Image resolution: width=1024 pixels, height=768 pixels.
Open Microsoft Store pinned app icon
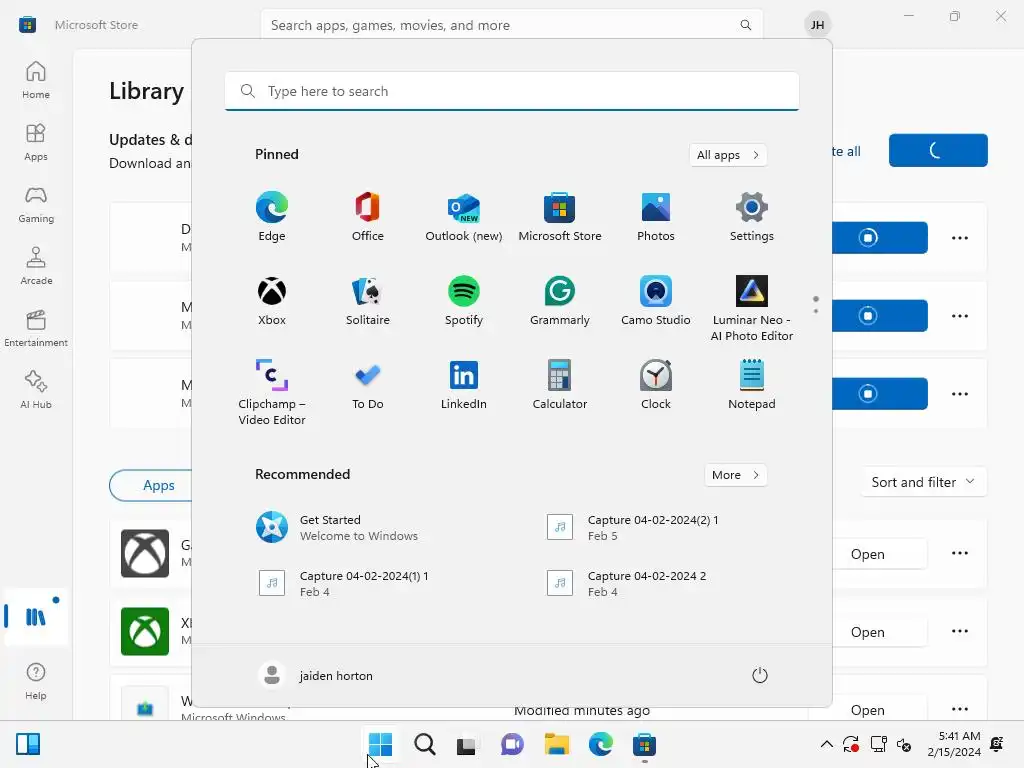click(x=560, y=216)
